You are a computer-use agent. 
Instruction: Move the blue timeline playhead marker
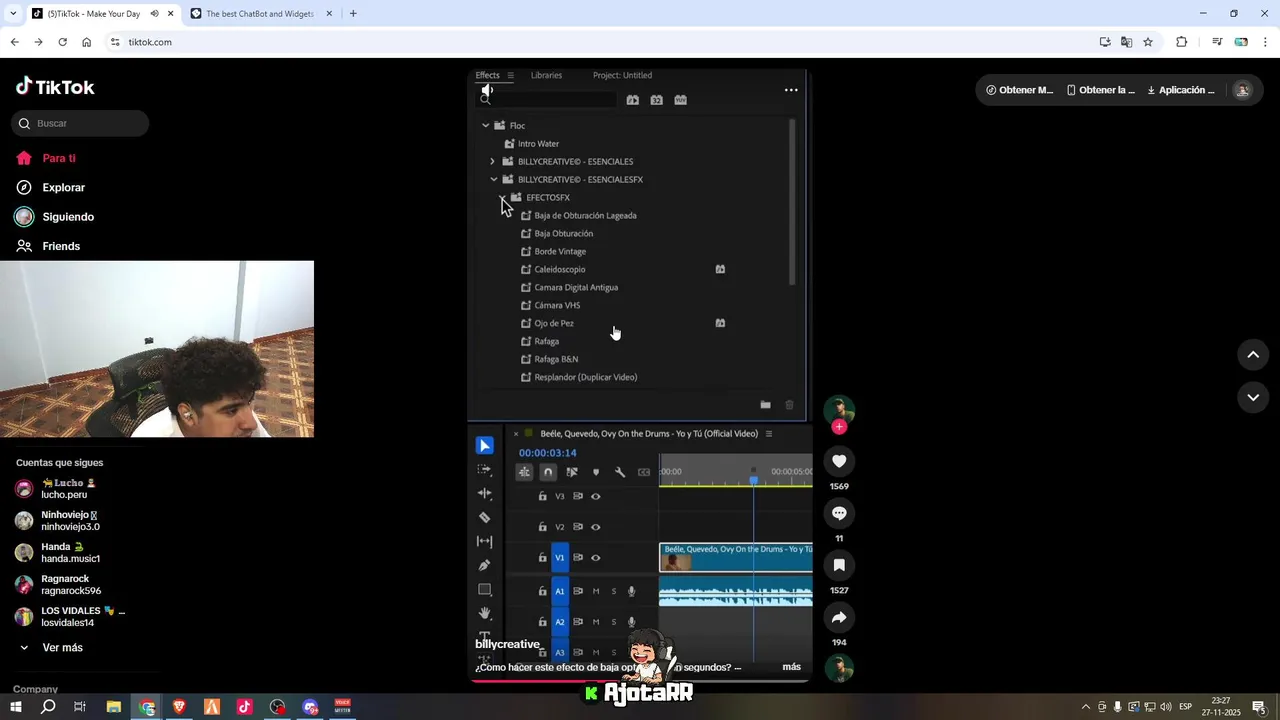[x=754, y=481]
